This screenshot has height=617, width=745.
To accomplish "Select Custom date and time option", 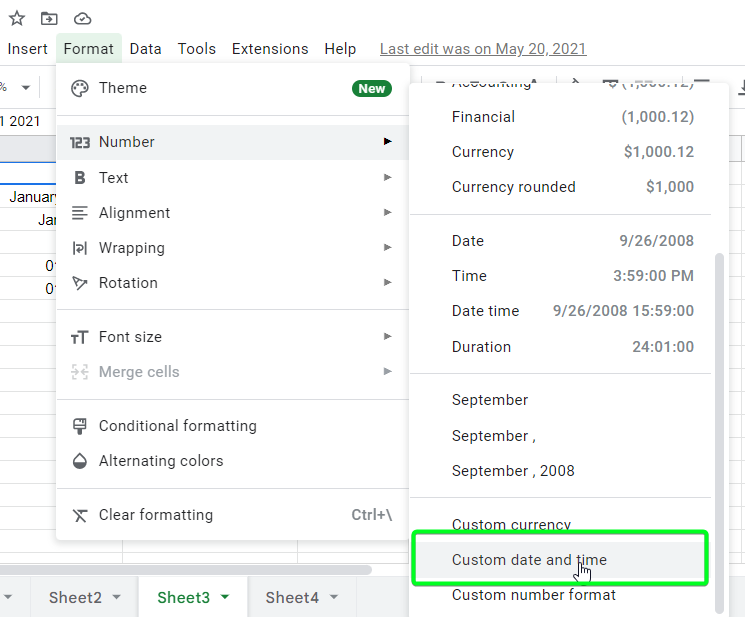I will 529,560.
